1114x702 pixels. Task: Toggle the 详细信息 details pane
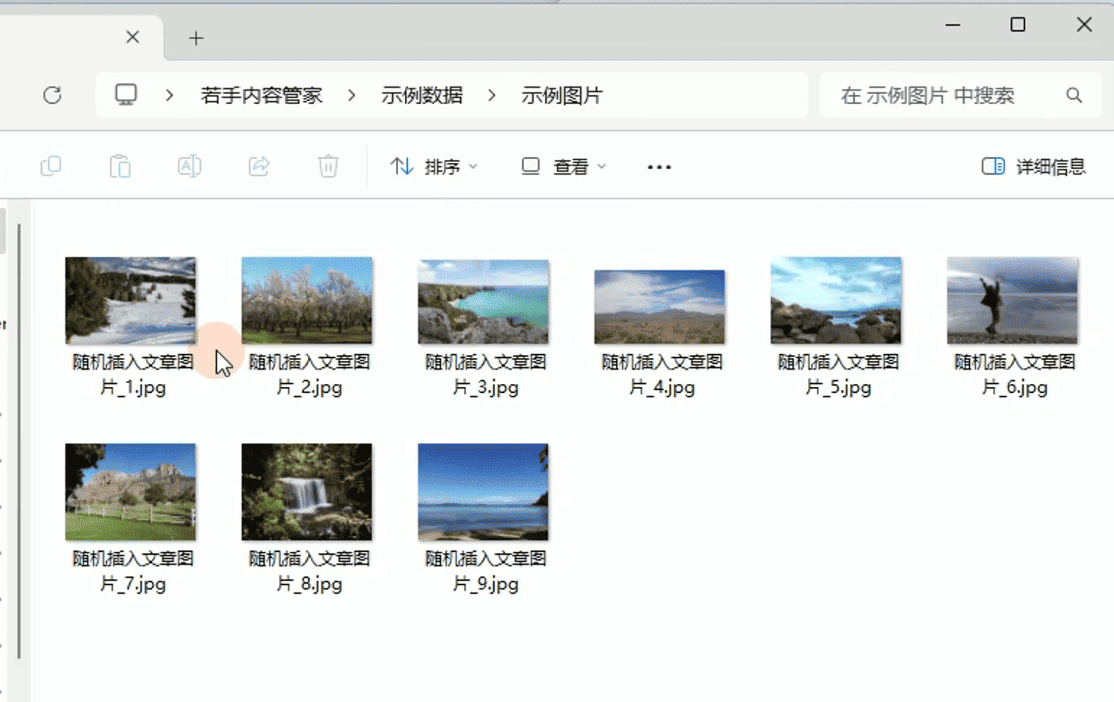(x=1034, y=166)
